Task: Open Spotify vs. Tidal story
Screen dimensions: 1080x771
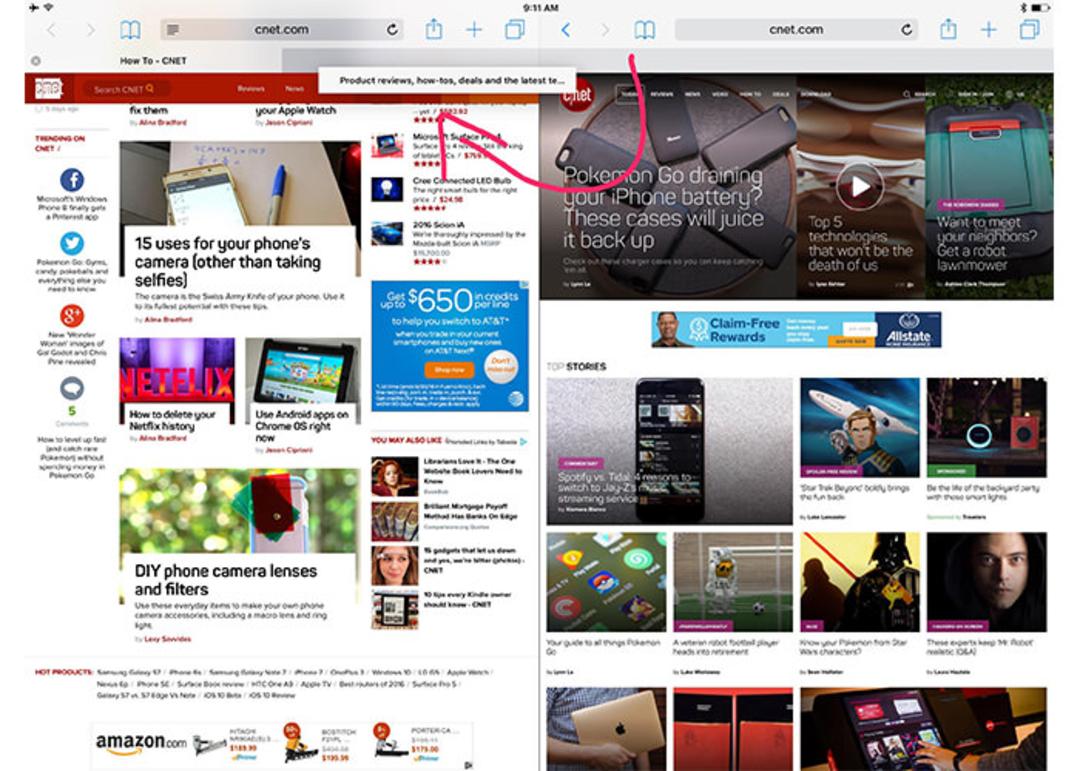Action: point(625,487)
